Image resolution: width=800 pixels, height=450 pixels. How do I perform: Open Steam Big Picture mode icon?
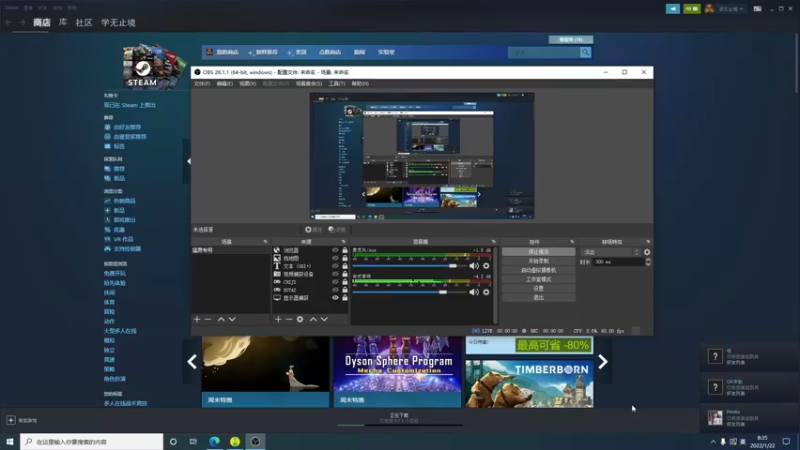point(758,9)
